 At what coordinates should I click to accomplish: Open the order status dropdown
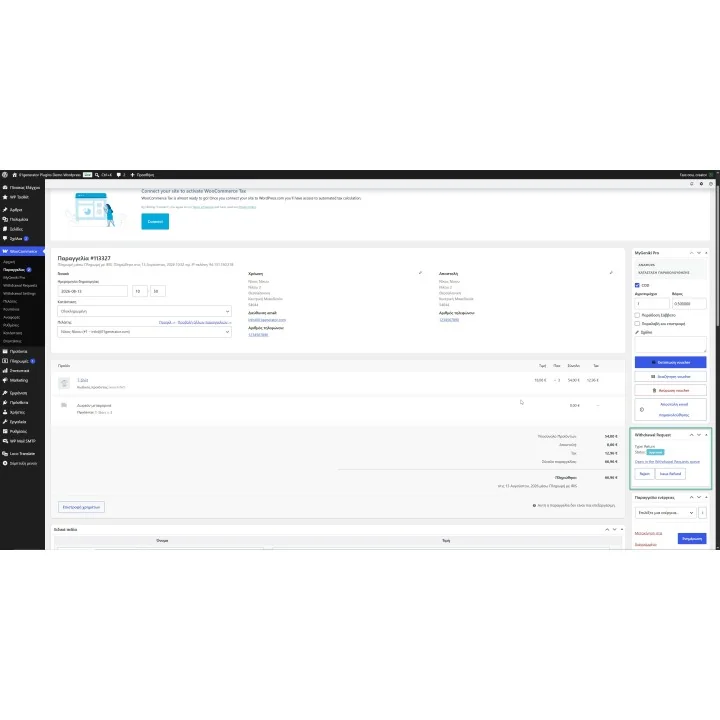coord(144,311)
